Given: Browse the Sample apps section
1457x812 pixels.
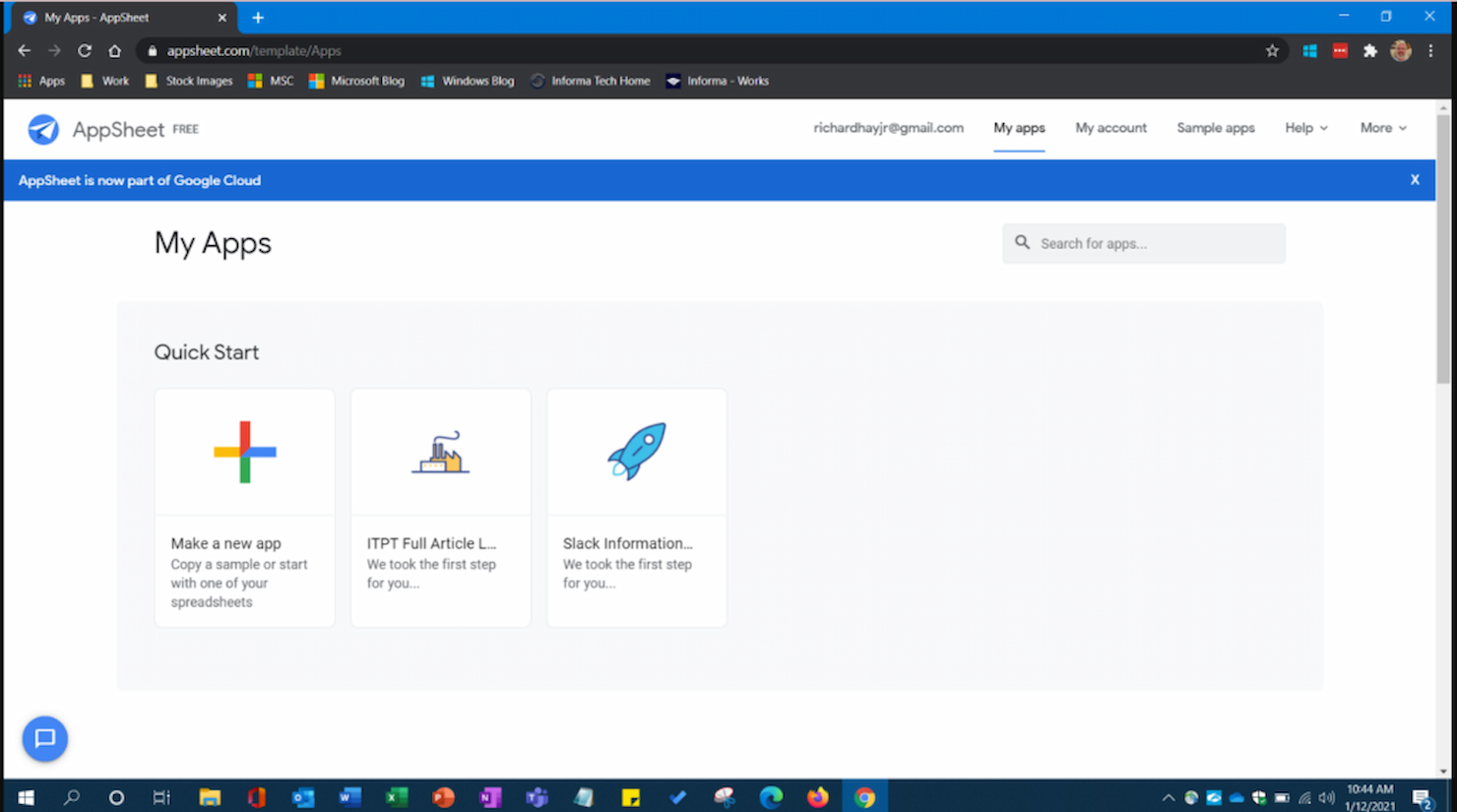Looking at the screenshot, I should (x=1215, y=128).
